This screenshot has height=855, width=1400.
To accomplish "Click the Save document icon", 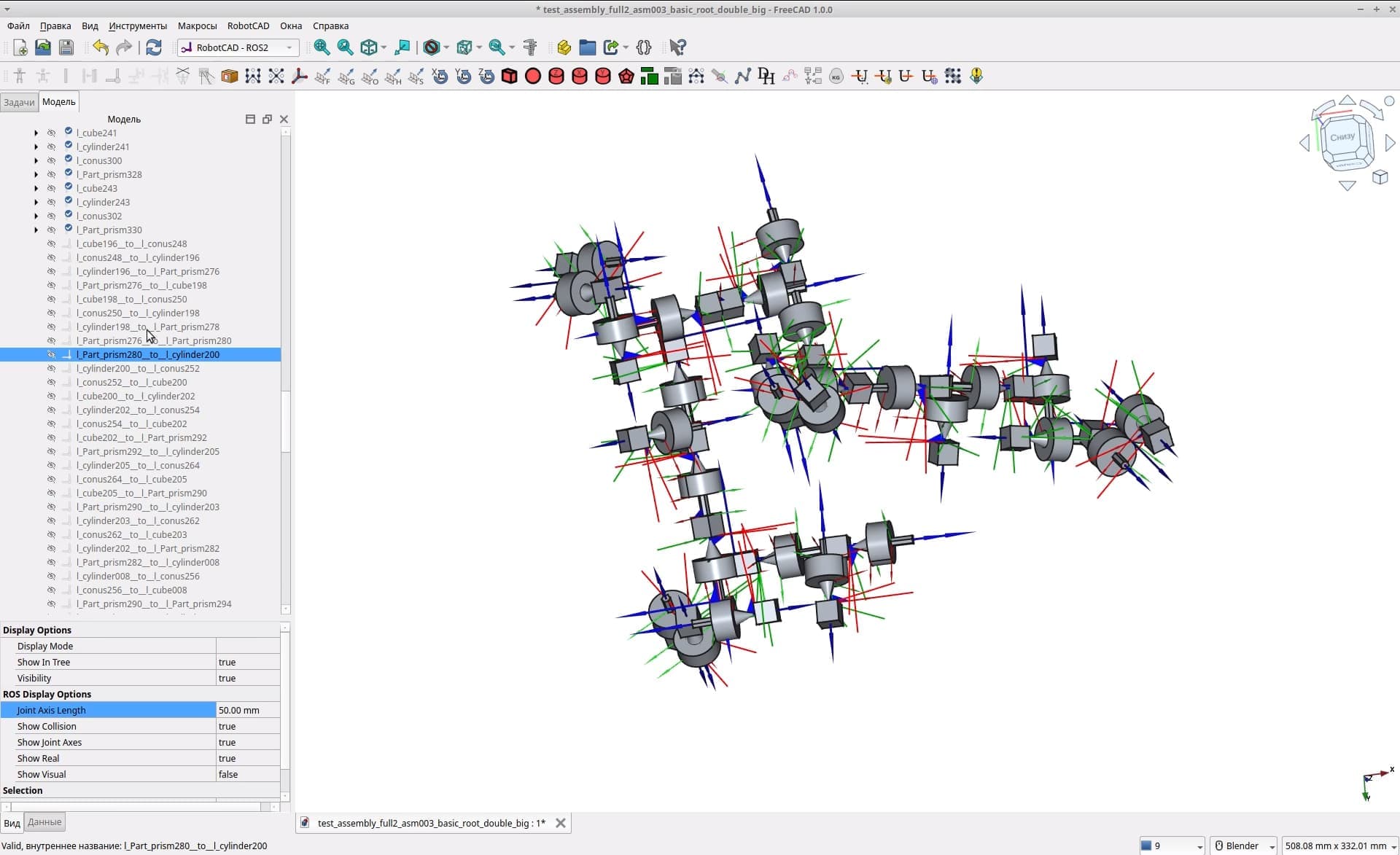I will (x=66, y=47).
